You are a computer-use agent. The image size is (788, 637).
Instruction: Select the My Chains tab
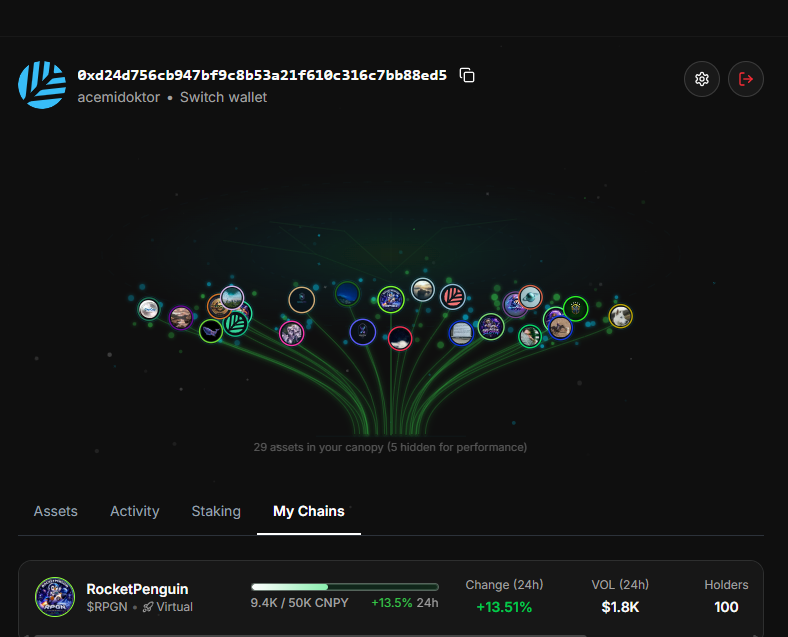pos(309,511)
